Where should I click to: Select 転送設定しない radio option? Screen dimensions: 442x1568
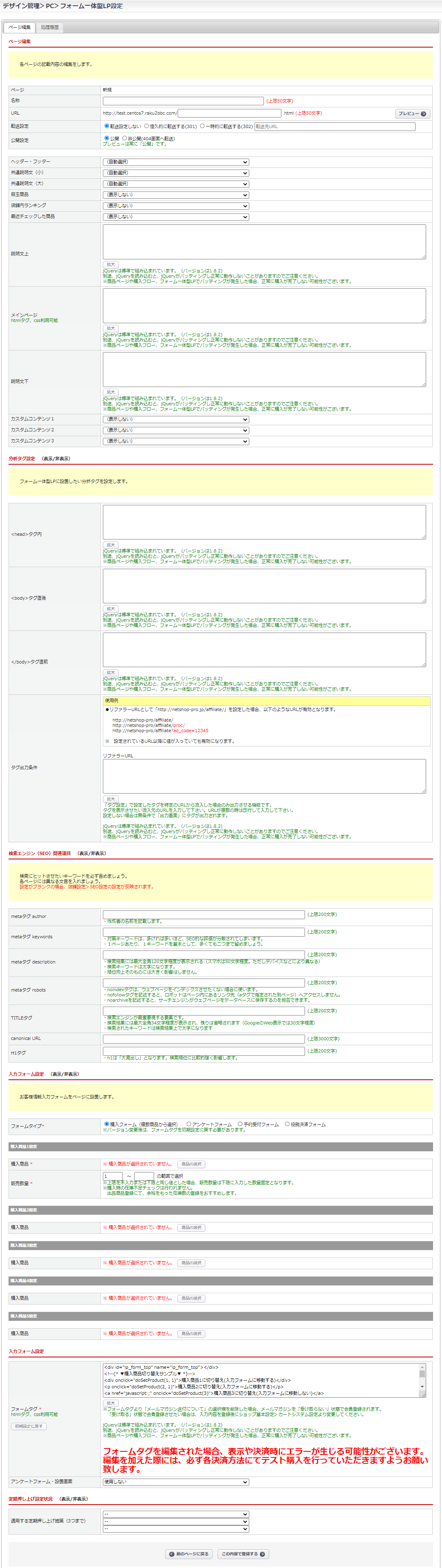(107, 126)
